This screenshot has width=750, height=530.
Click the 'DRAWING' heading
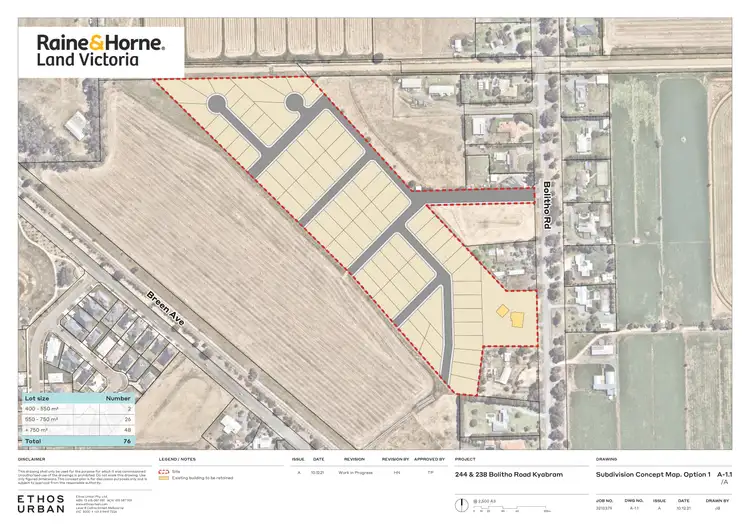[607, 459]
